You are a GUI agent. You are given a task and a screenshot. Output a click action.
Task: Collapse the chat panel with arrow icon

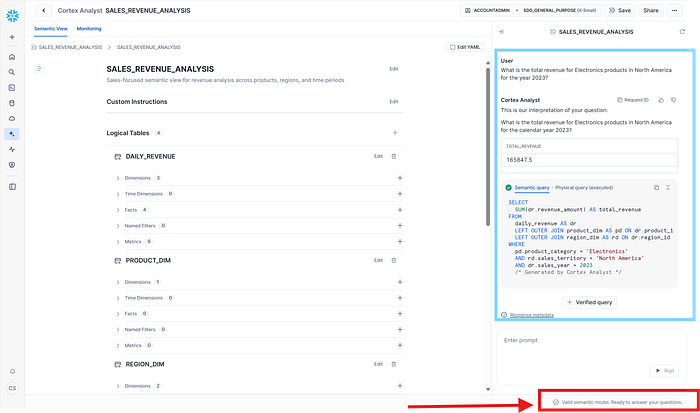click(x=501, y=32)
